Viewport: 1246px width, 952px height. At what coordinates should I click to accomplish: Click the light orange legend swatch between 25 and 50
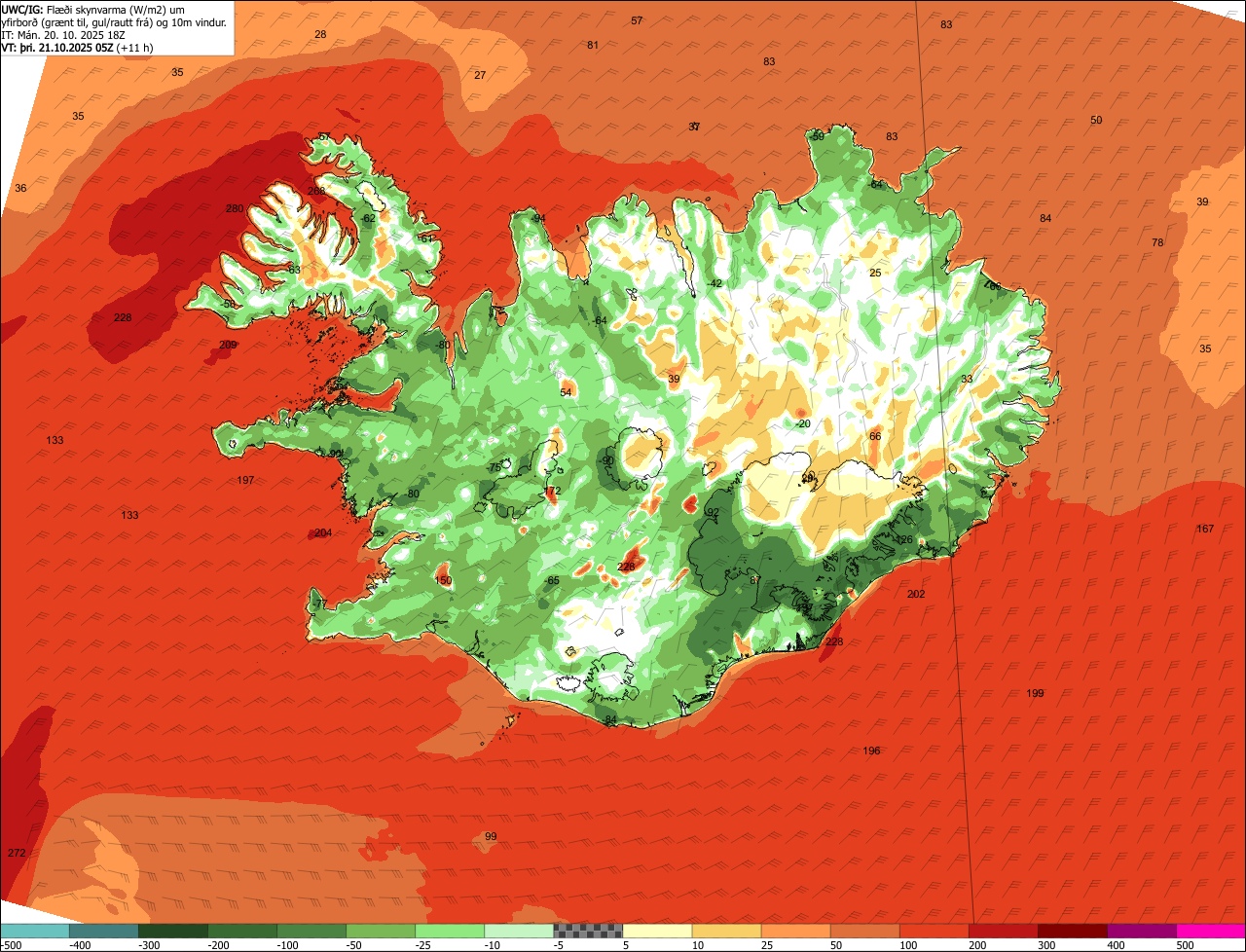(x=795, y=931)
